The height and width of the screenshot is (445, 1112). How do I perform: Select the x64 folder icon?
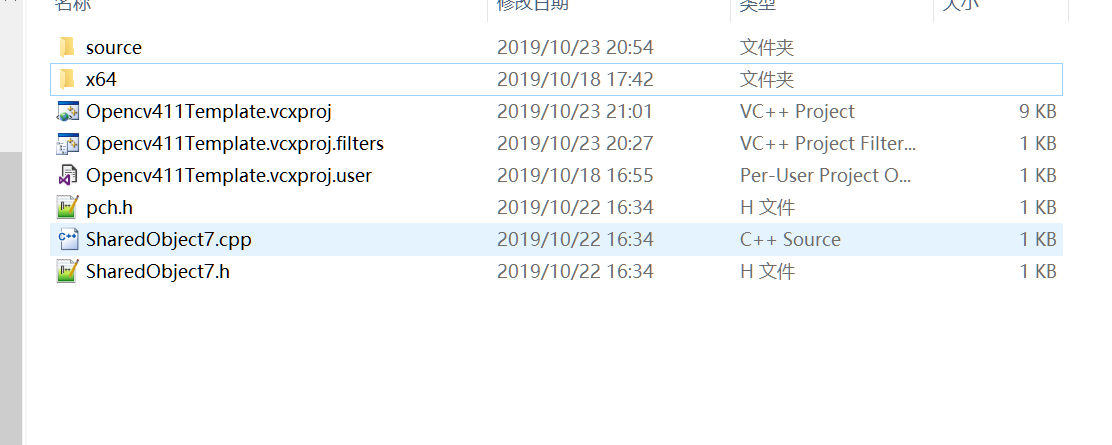67,79
